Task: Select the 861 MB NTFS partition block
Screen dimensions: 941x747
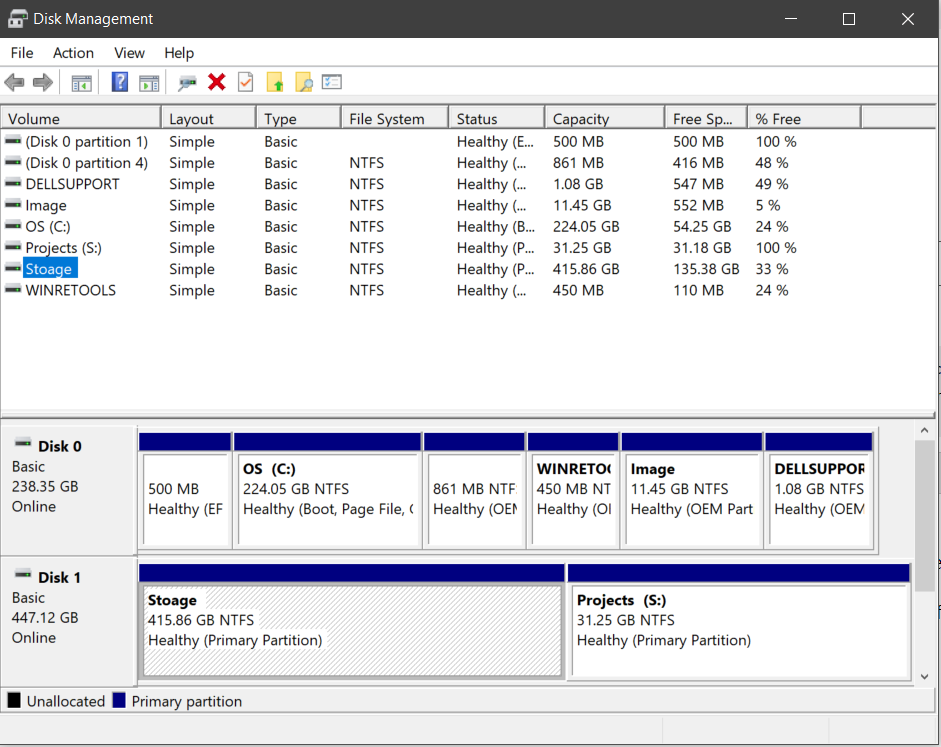Action: 474,490
